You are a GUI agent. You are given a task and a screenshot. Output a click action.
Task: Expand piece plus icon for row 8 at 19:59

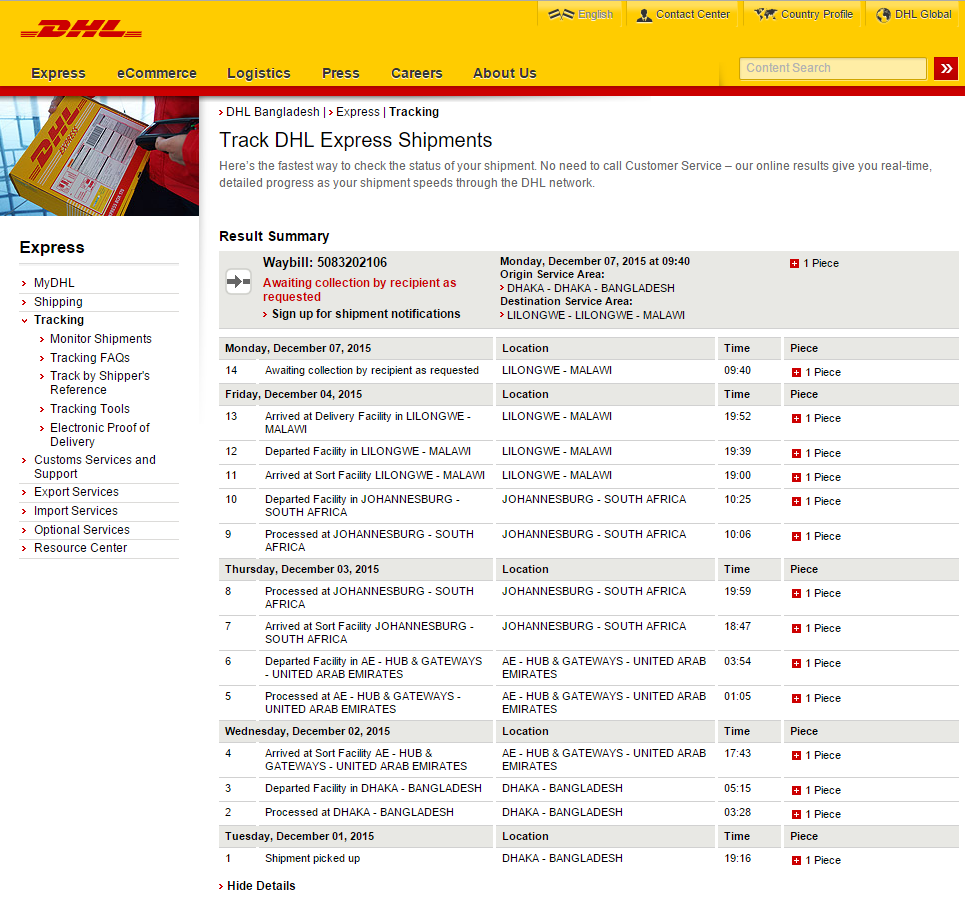click(796, 593)
